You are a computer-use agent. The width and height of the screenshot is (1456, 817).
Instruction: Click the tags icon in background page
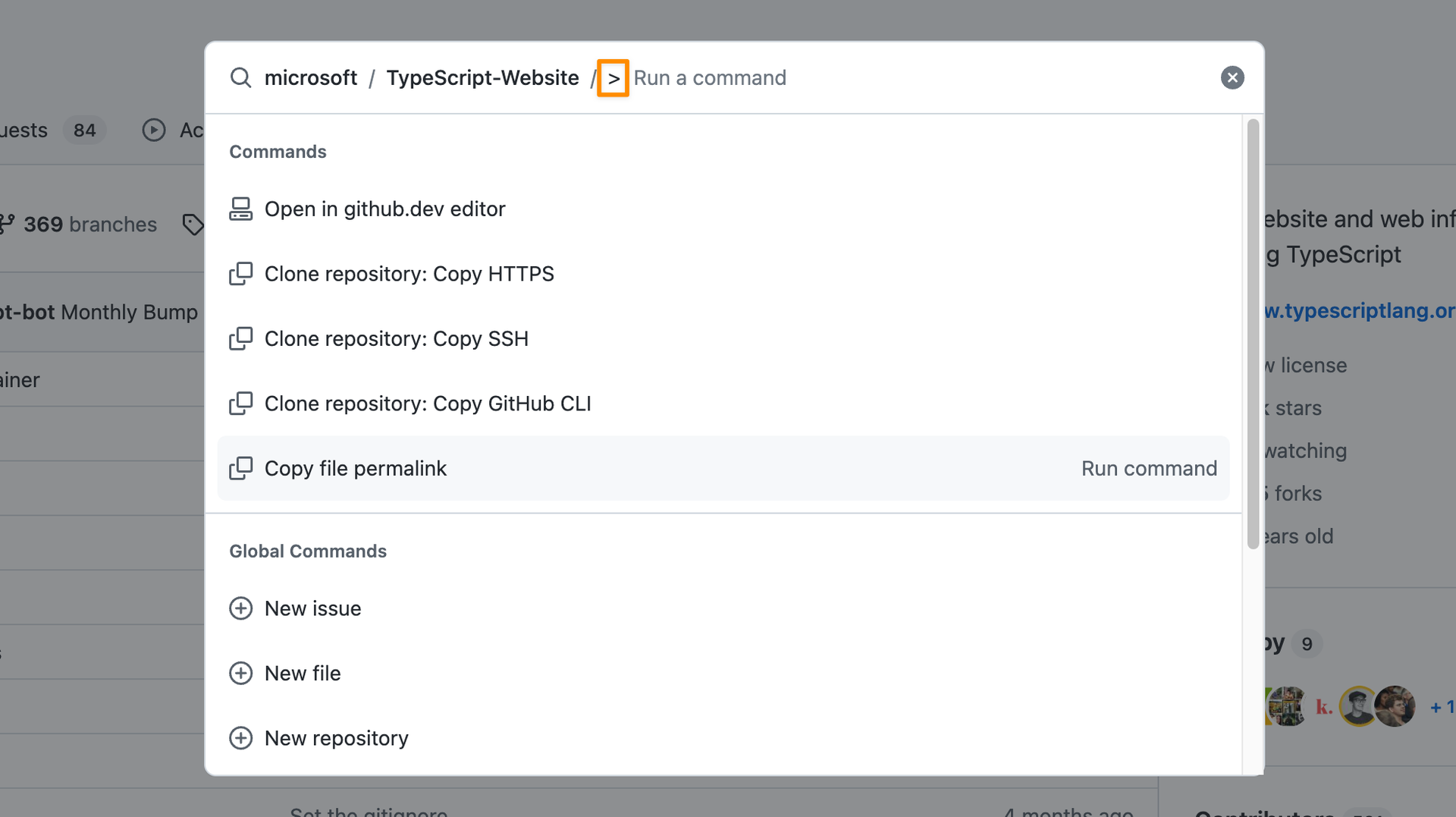193,225
